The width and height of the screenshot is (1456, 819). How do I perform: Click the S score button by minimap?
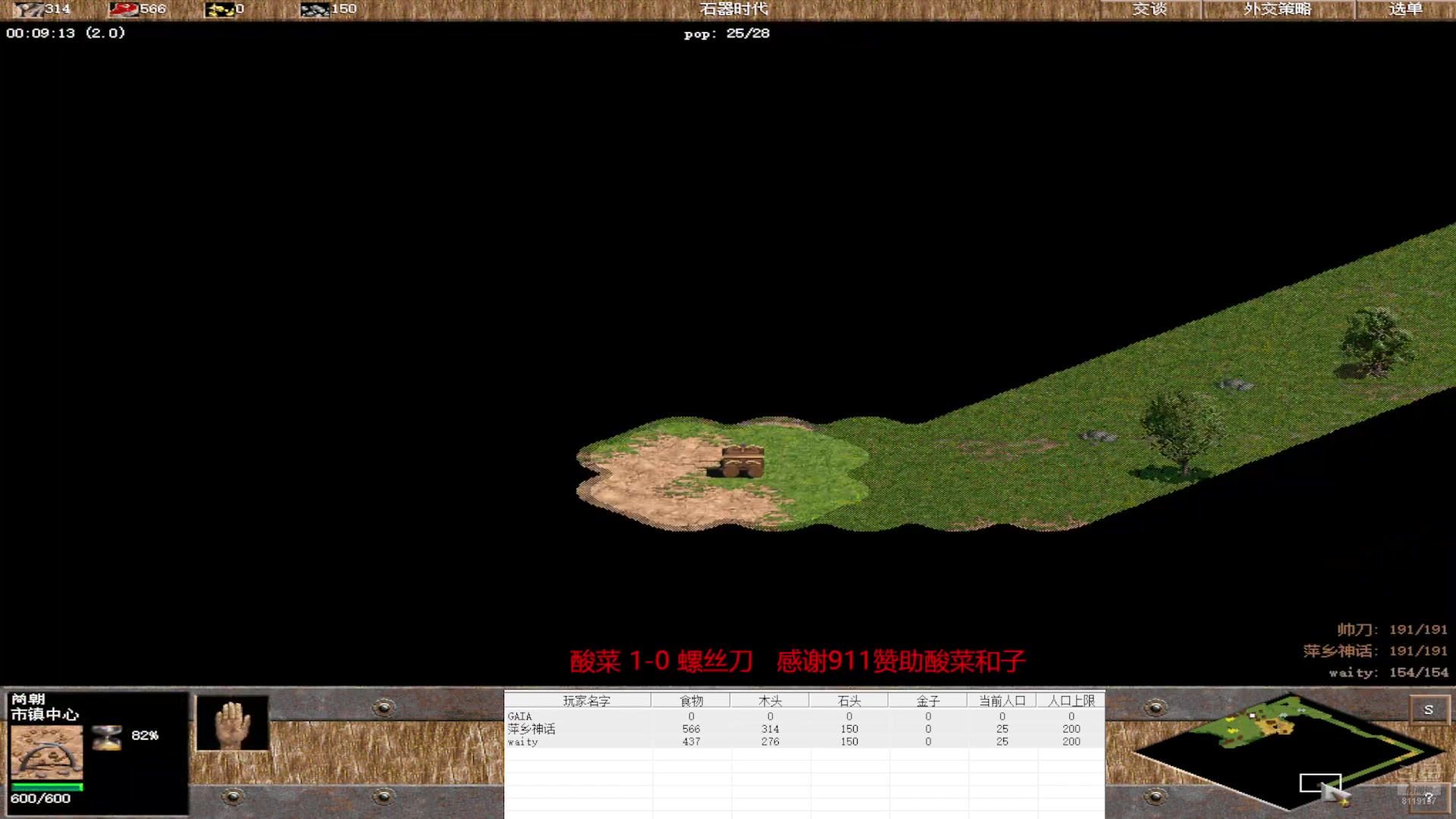click(1429, 710)
